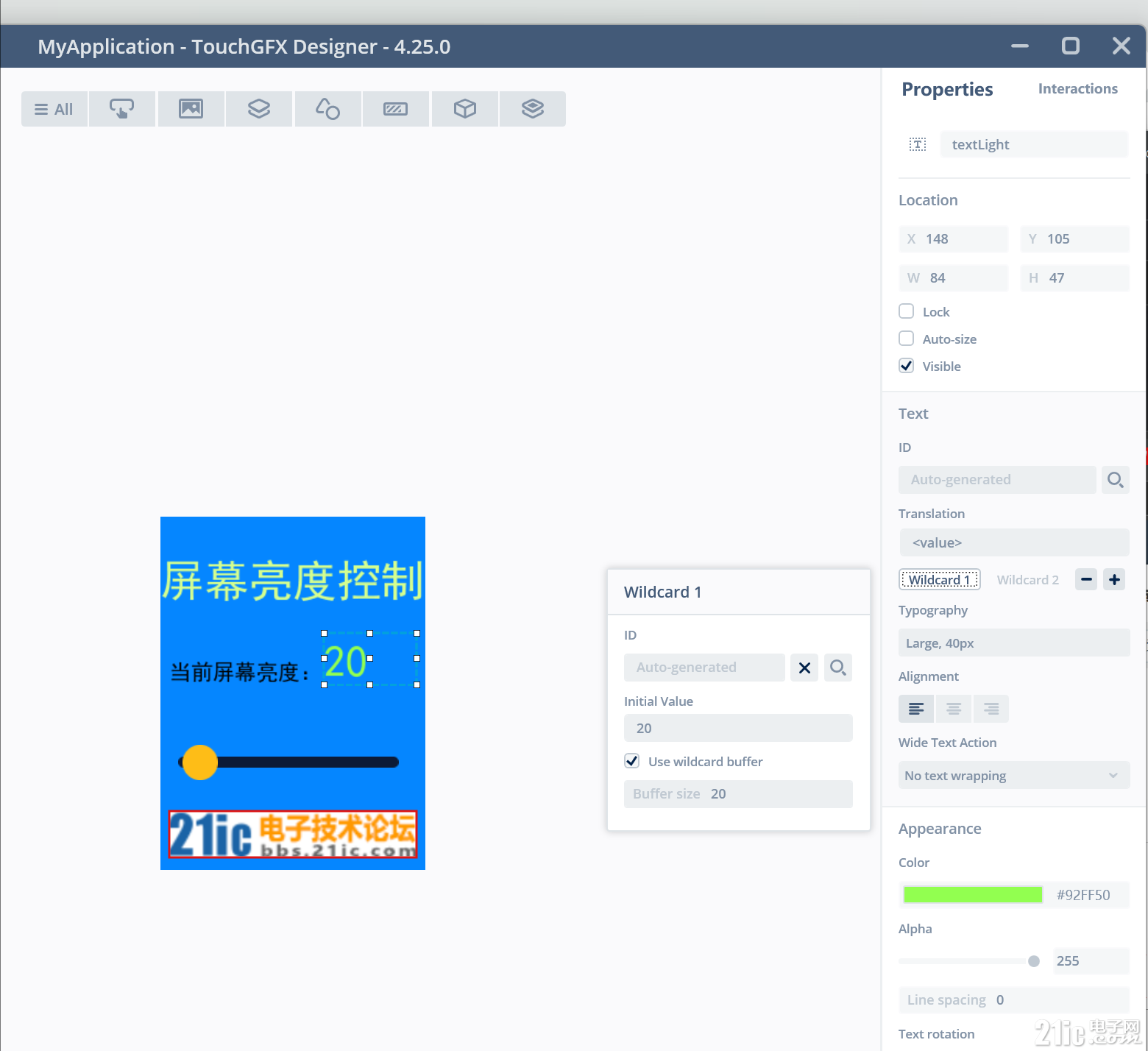Open the color swatch #92FF50

[x=973, y=895]
